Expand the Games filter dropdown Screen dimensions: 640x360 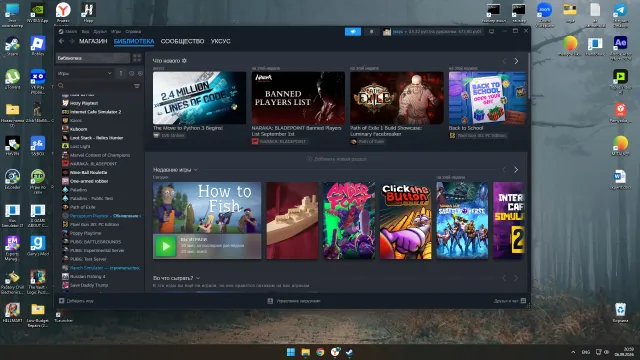pyautogui.click(x=85, y=73)
